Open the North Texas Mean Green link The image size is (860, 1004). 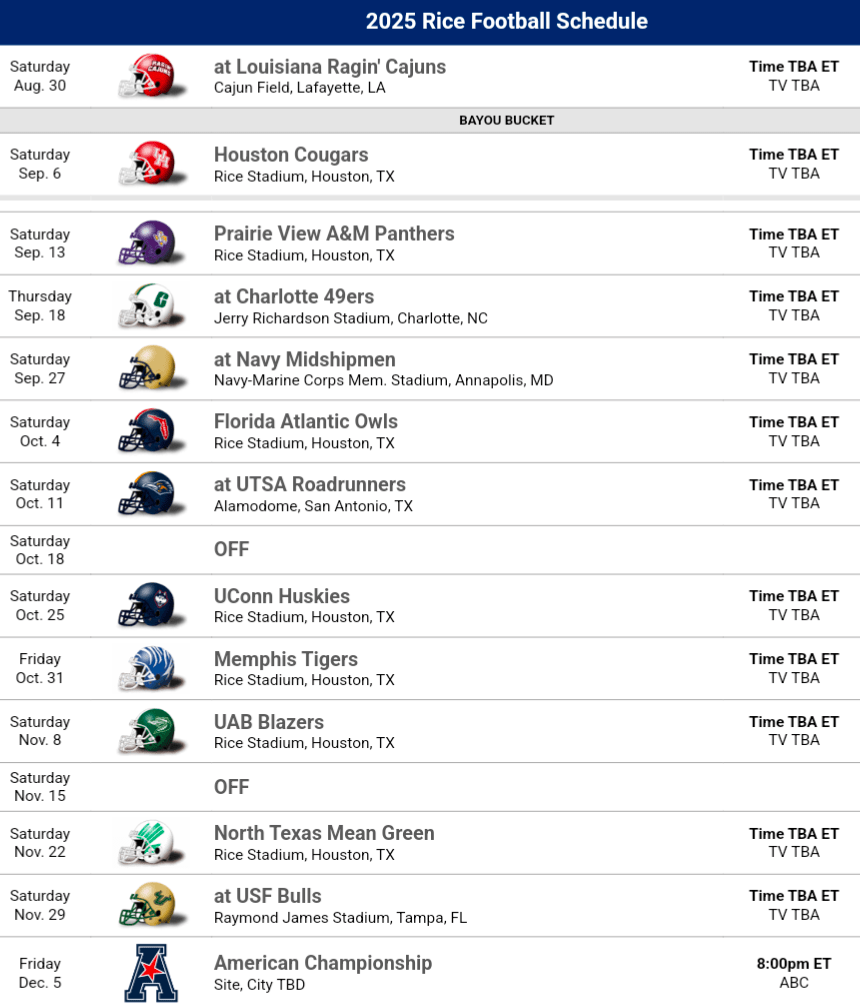(324, 833)
